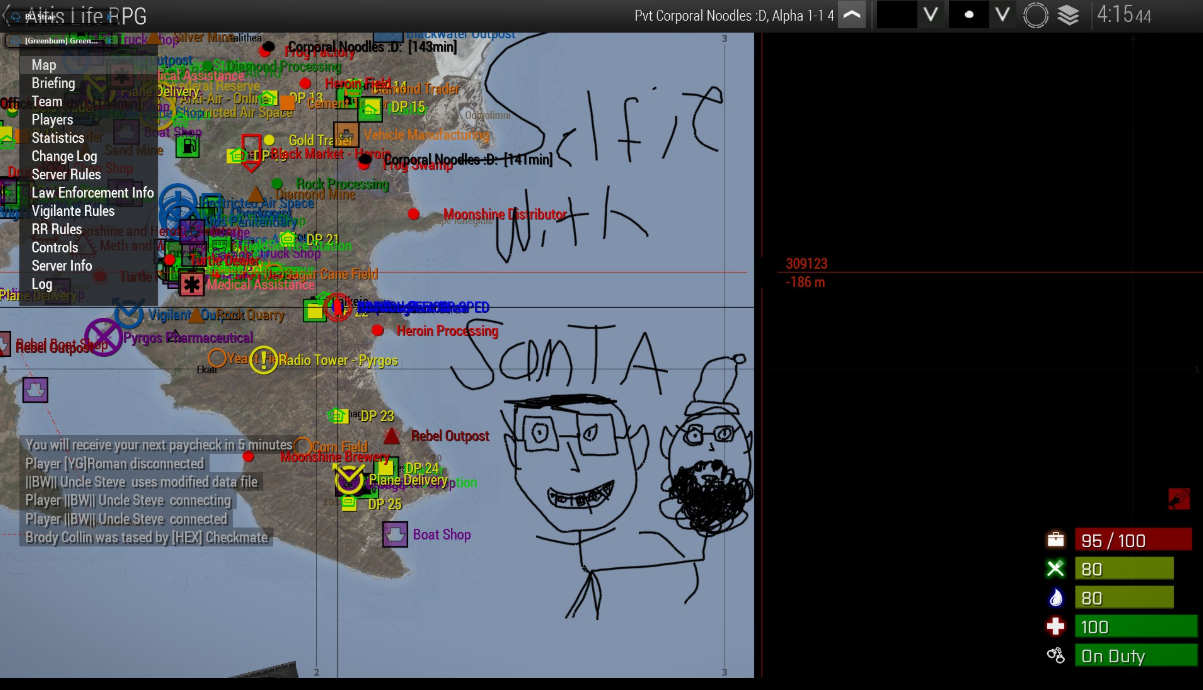Open Vigilante Rules entry
1203x690 pixels.
coord(88,211)
